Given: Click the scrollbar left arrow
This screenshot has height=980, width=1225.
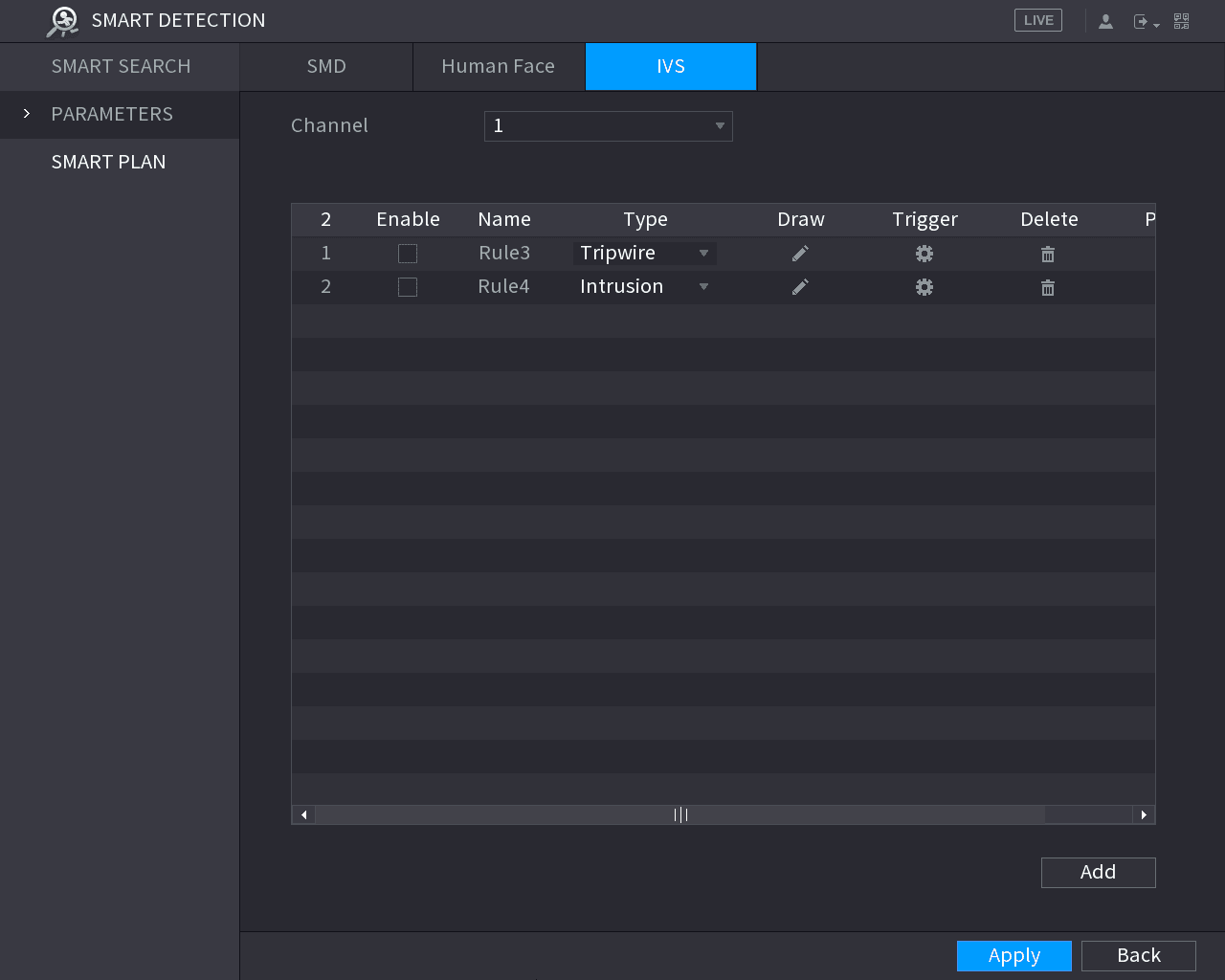Looking at the screenshot, I should point(304,814).
